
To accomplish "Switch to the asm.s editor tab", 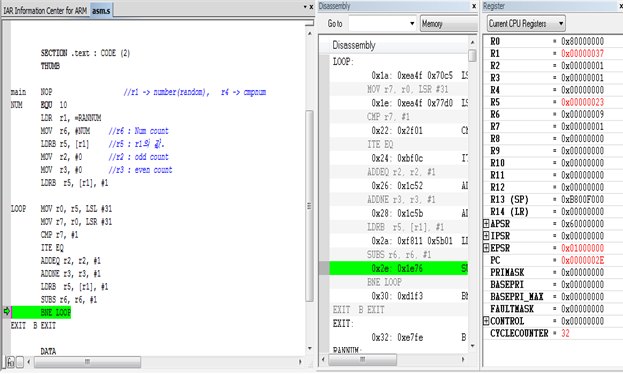I will click(101, 11).
